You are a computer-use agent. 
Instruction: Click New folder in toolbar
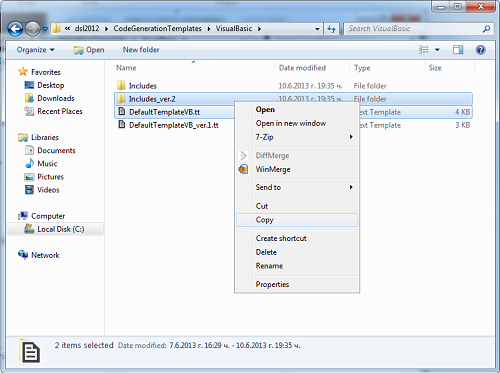(x=141, y=50)
